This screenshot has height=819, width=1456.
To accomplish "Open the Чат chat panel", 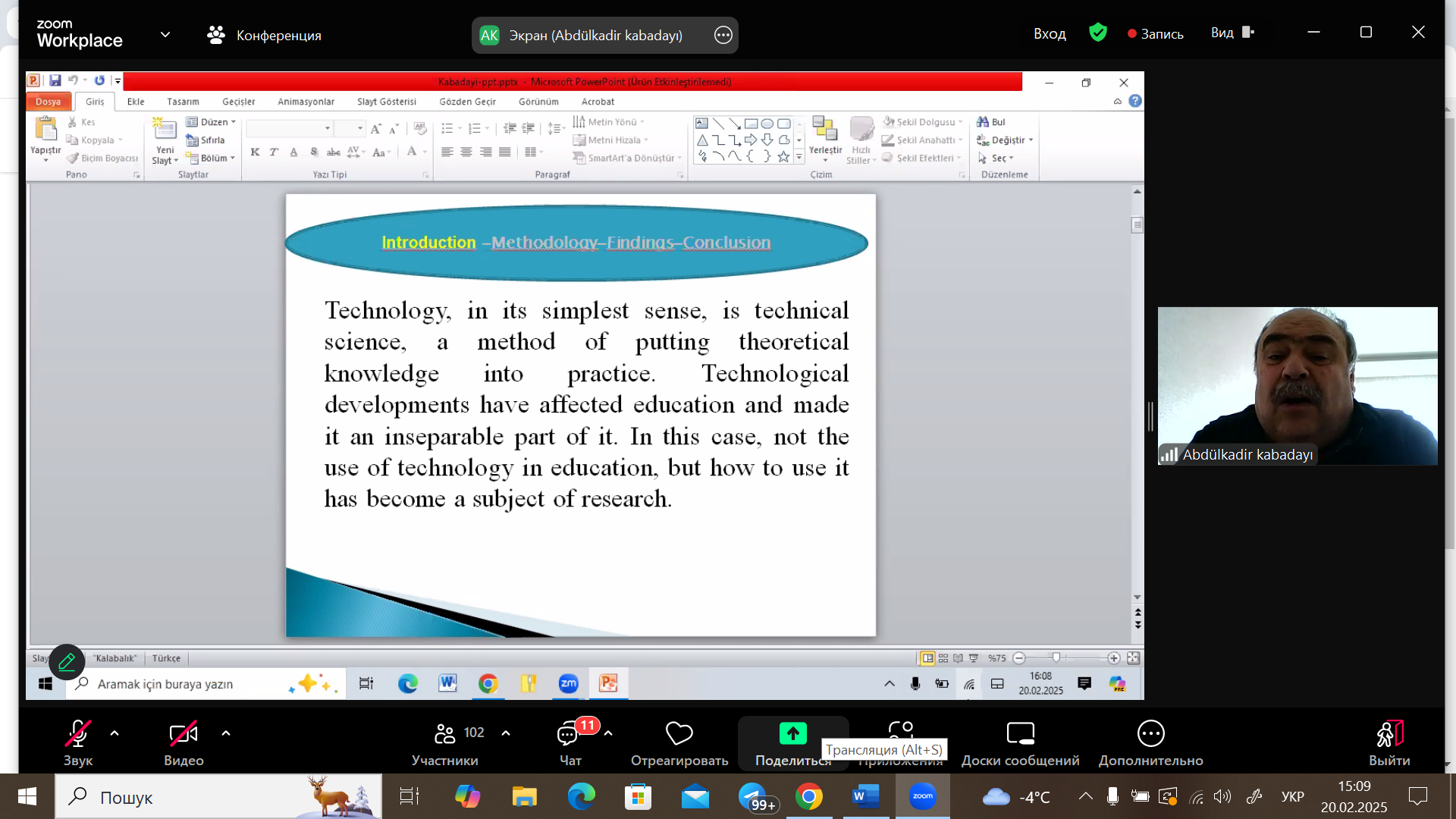I will click(x=569, y=734).
